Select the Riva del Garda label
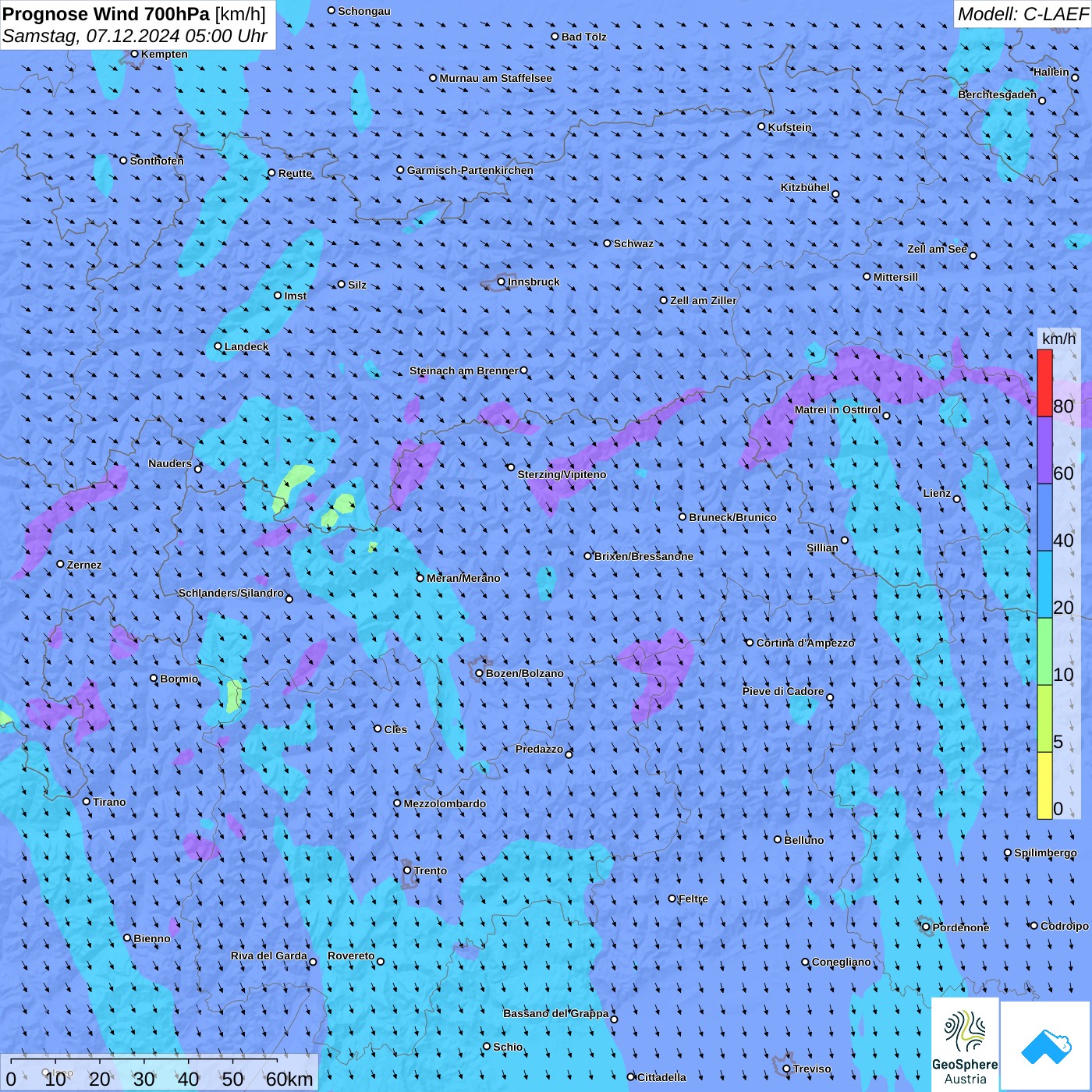The height and width of the screenshot is (1092, 1092). click(x=268, y=955)
